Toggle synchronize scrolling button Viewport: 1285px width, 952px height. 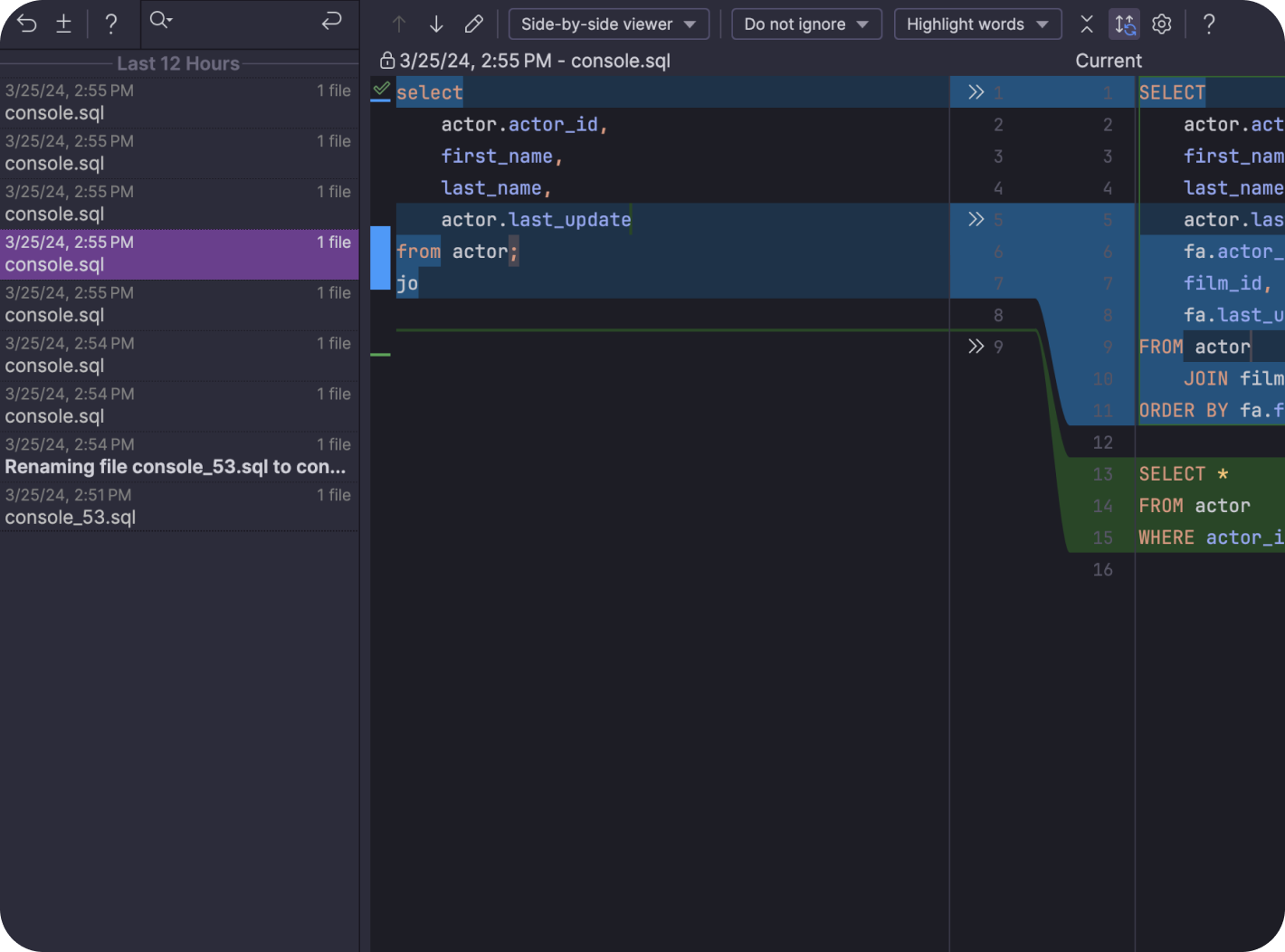tap(1124, 24)
